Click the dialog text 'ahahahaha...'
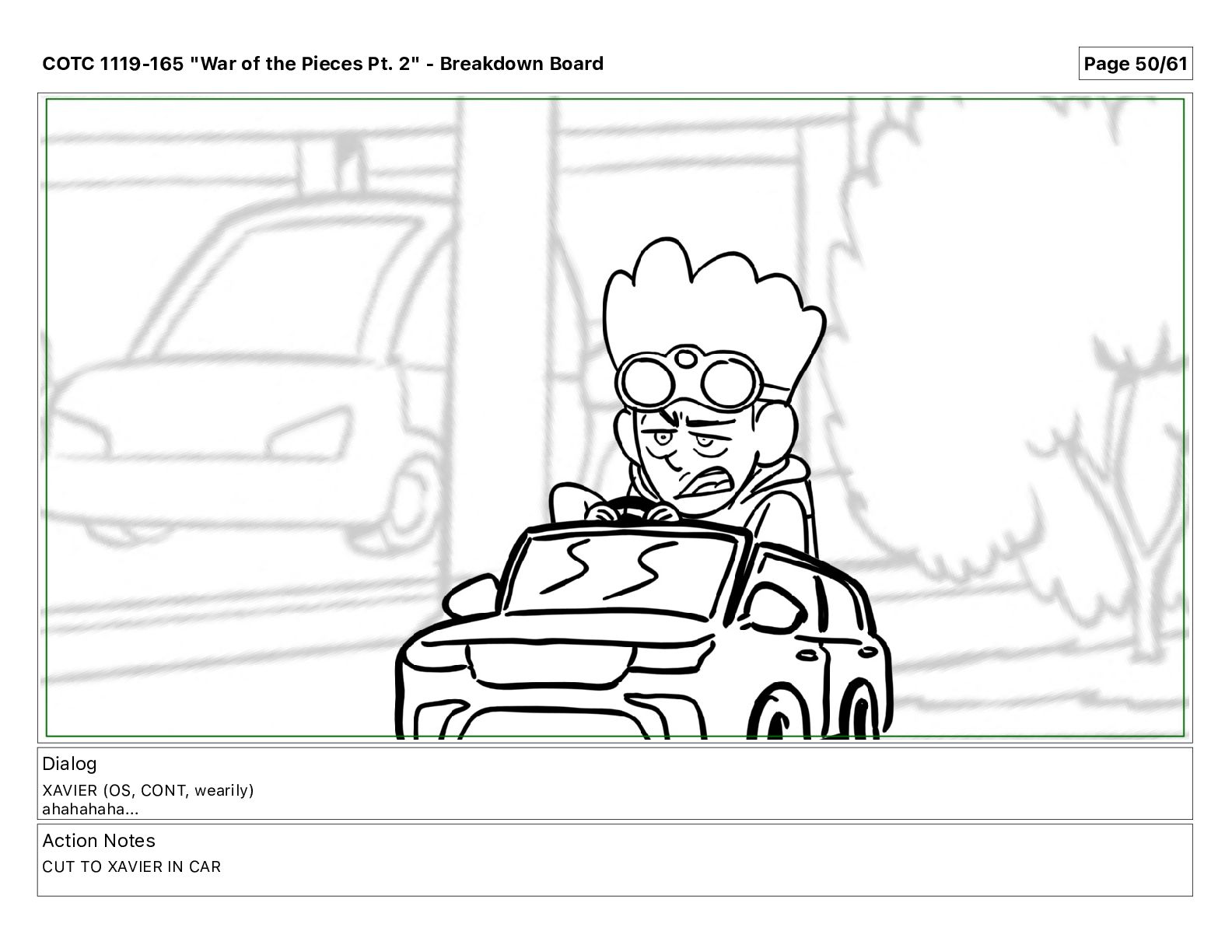 90,809
